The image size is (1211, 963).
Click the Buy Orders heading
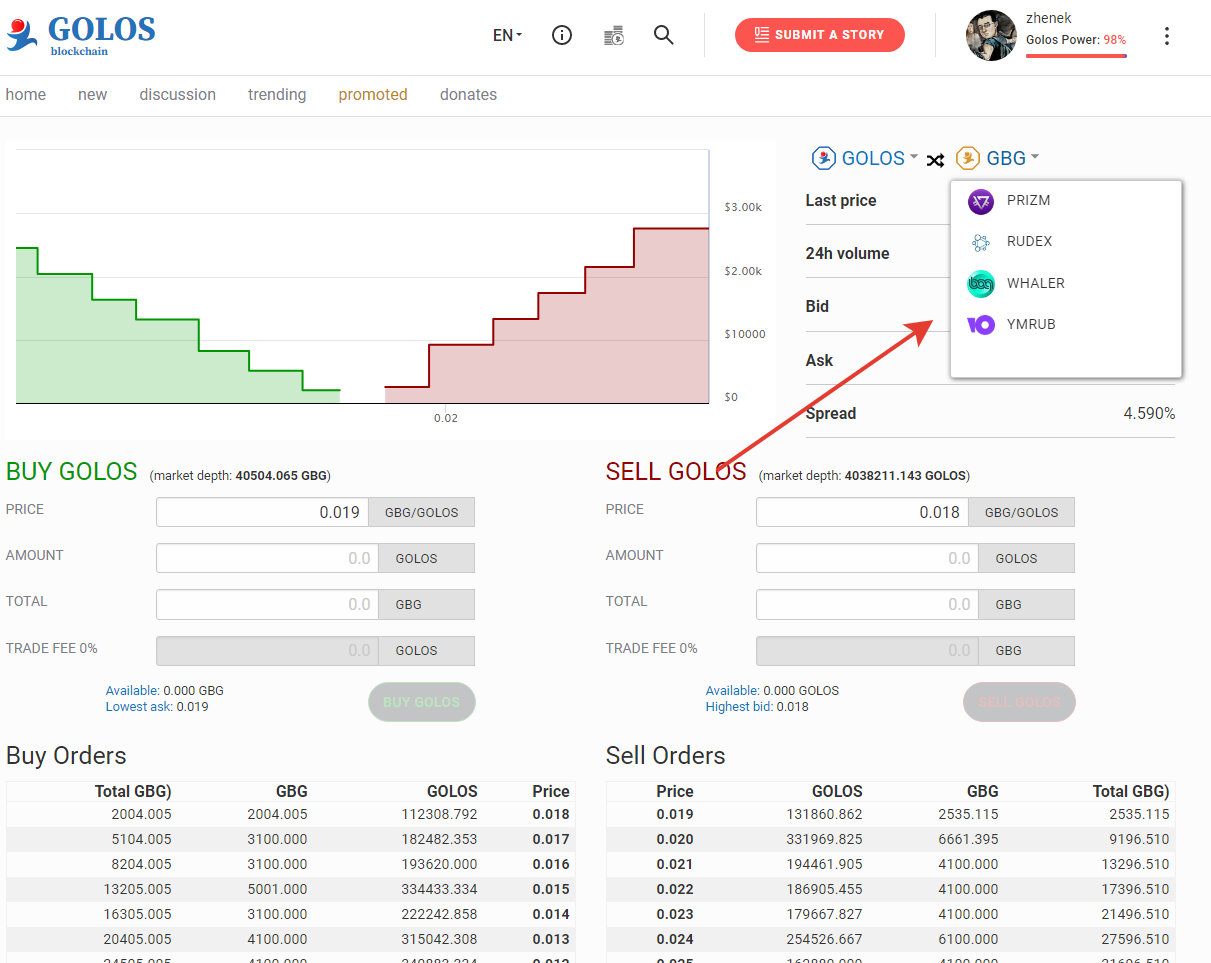pos(66,755)
